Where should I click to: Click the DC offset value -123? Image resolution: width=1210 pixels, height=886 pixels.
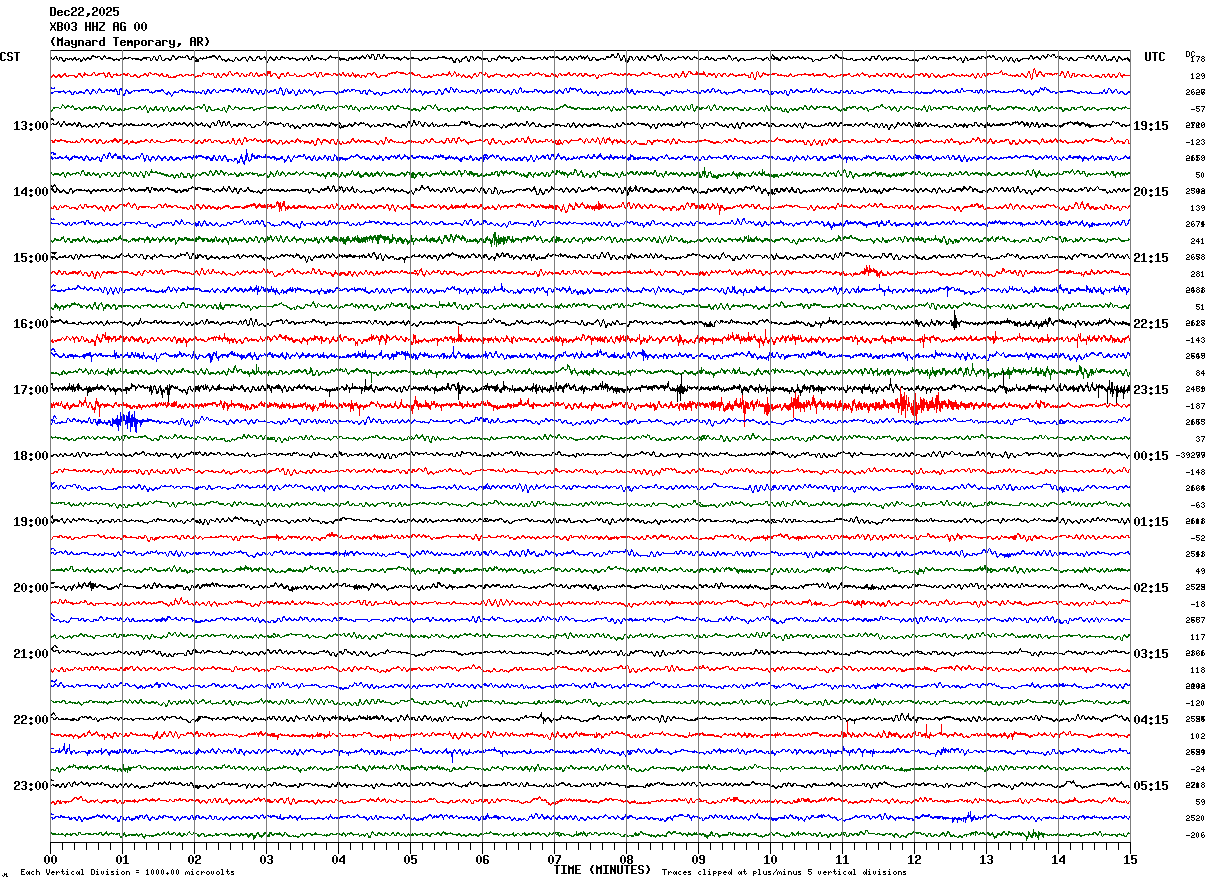click(x=1196, y=142)
